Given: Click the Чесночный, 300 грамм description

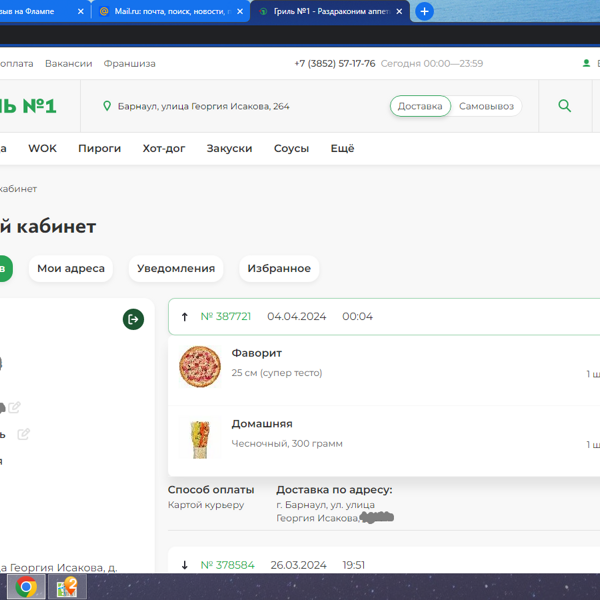Looking at the screenshot, I should (x=287, y=443).
